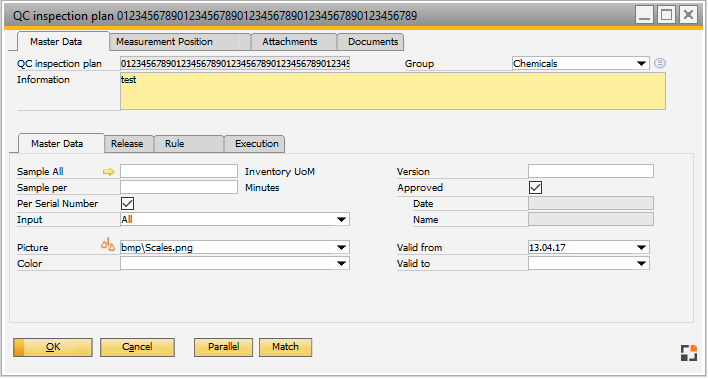Open the Color dropdown
Viewport: 708px width, 379px height.
(341, 264)
